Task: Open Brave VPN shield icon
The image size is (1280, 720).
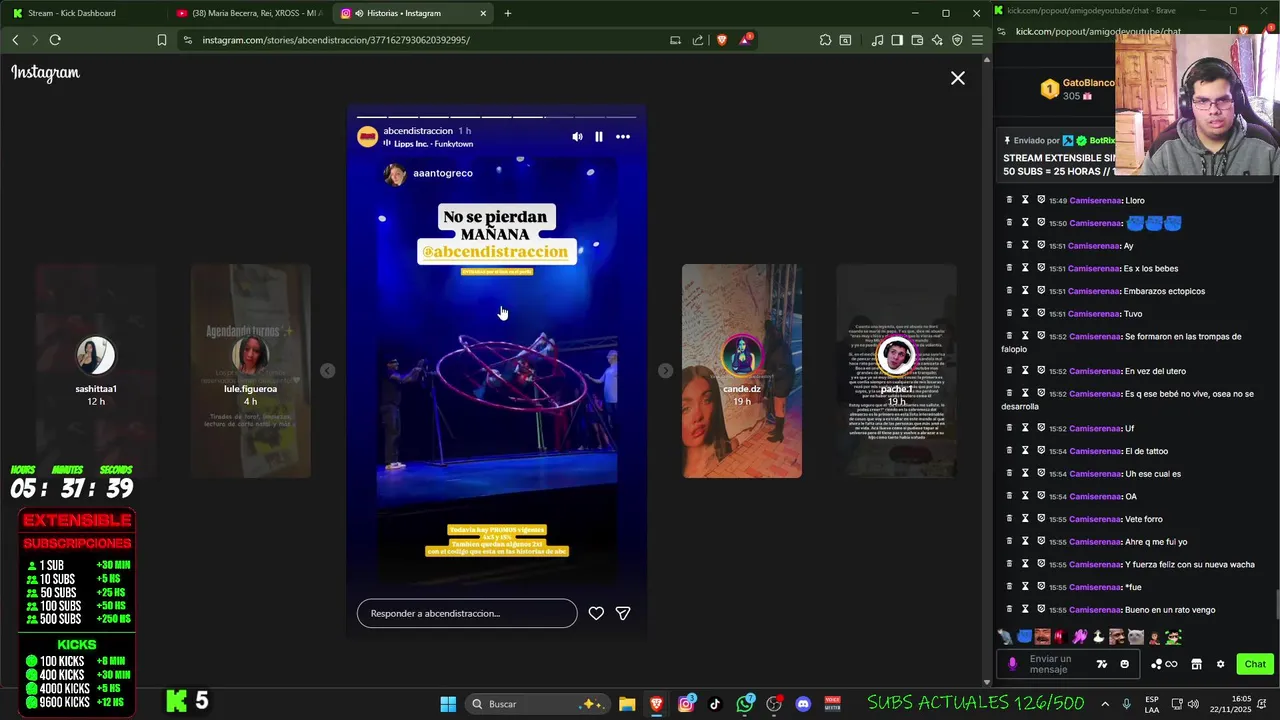Action: coord(957,40)
